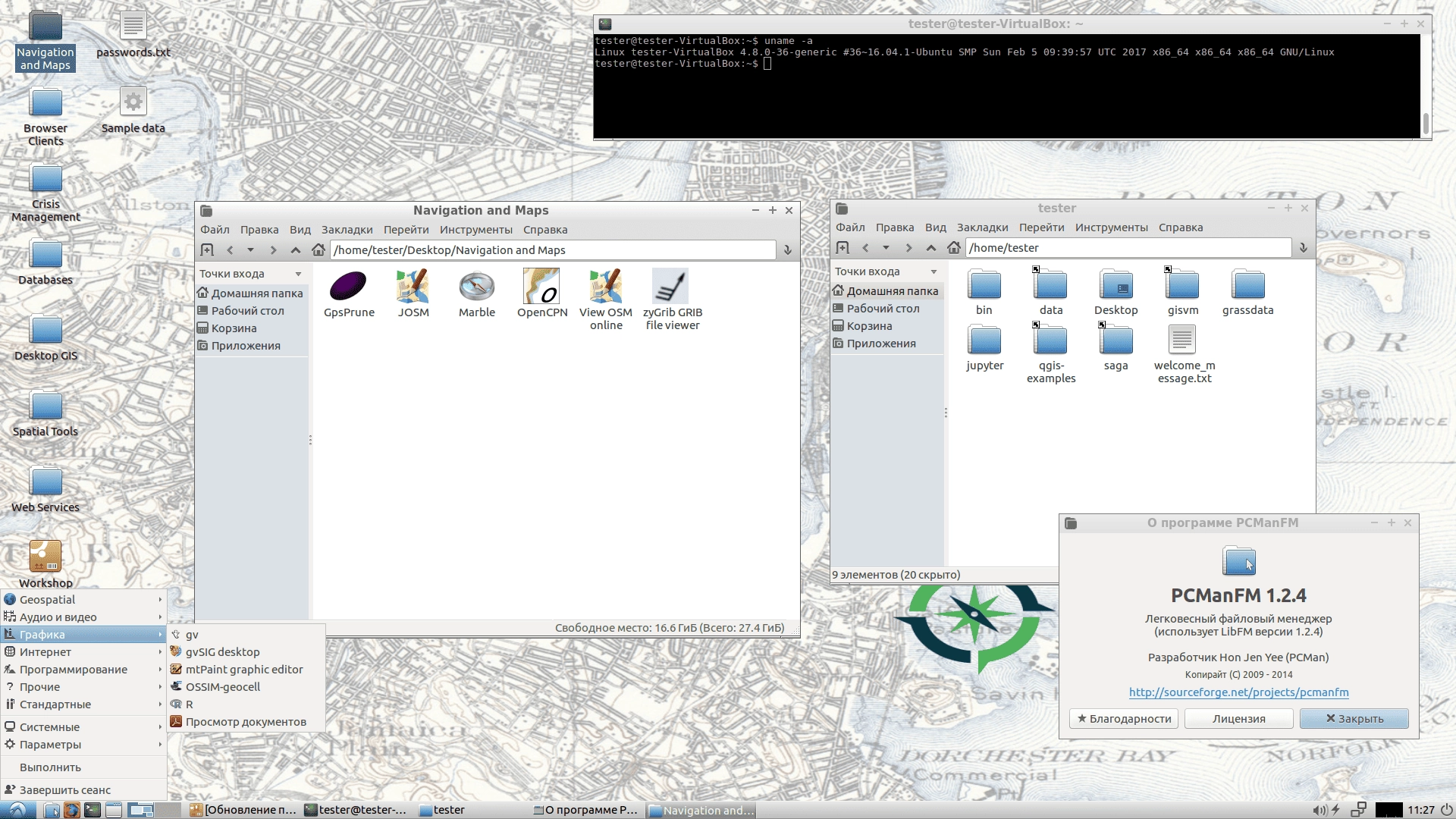Open history dropdown arrow in Navigation and Maps toolbar

(x=250, y=249)
